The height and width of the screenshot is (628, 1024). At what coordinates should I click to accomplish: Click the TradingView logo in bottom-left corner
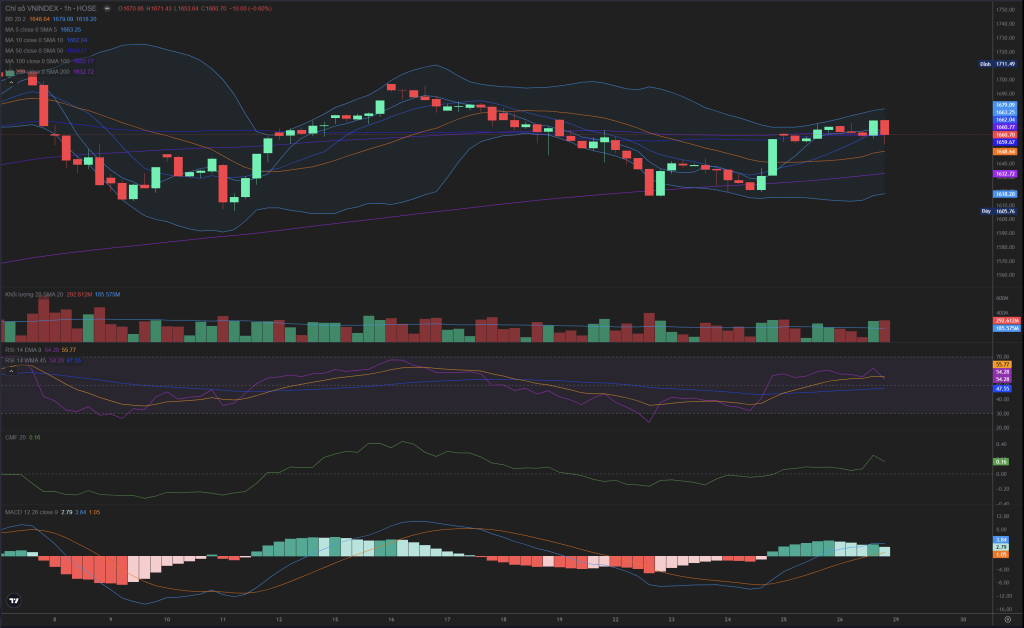point(14,601)
